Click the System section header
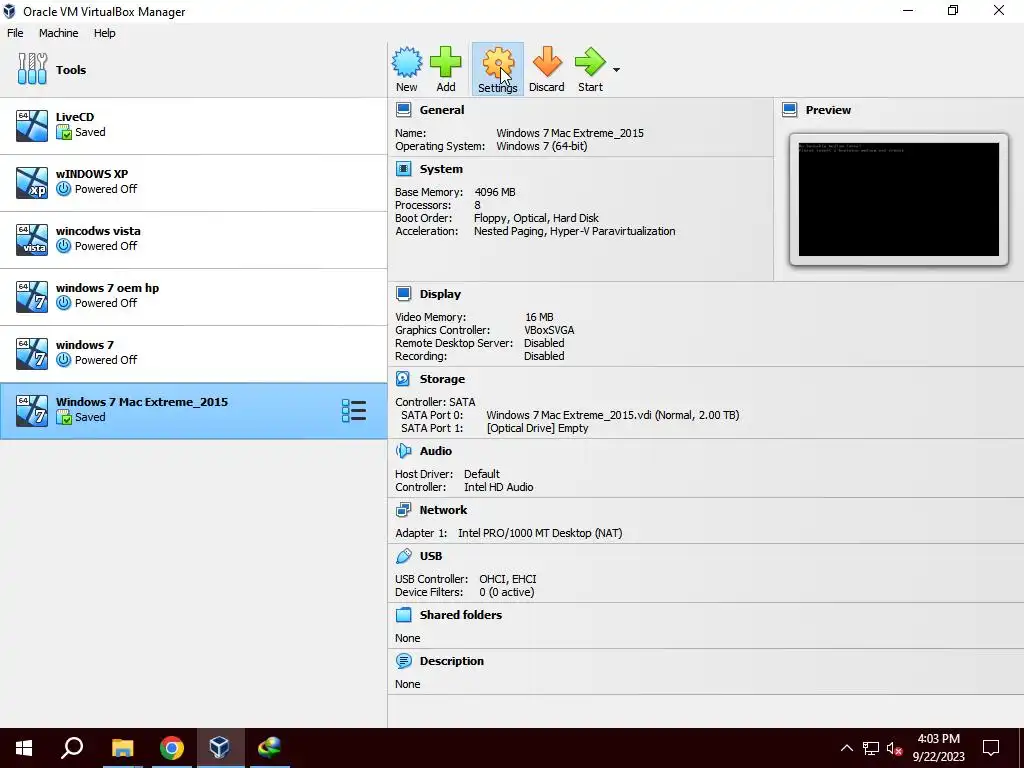Image resolution: width=1024 pixels, height=768 pixels. tap(441, 168)
